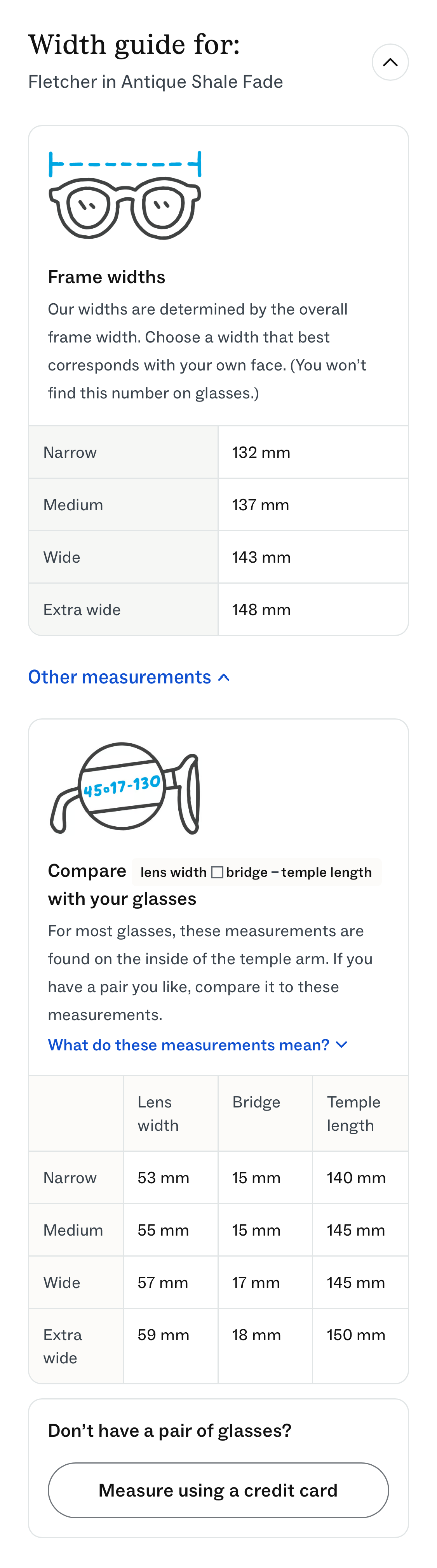
Task: Expand What do these measurements mean
Action: [190, 1045]
